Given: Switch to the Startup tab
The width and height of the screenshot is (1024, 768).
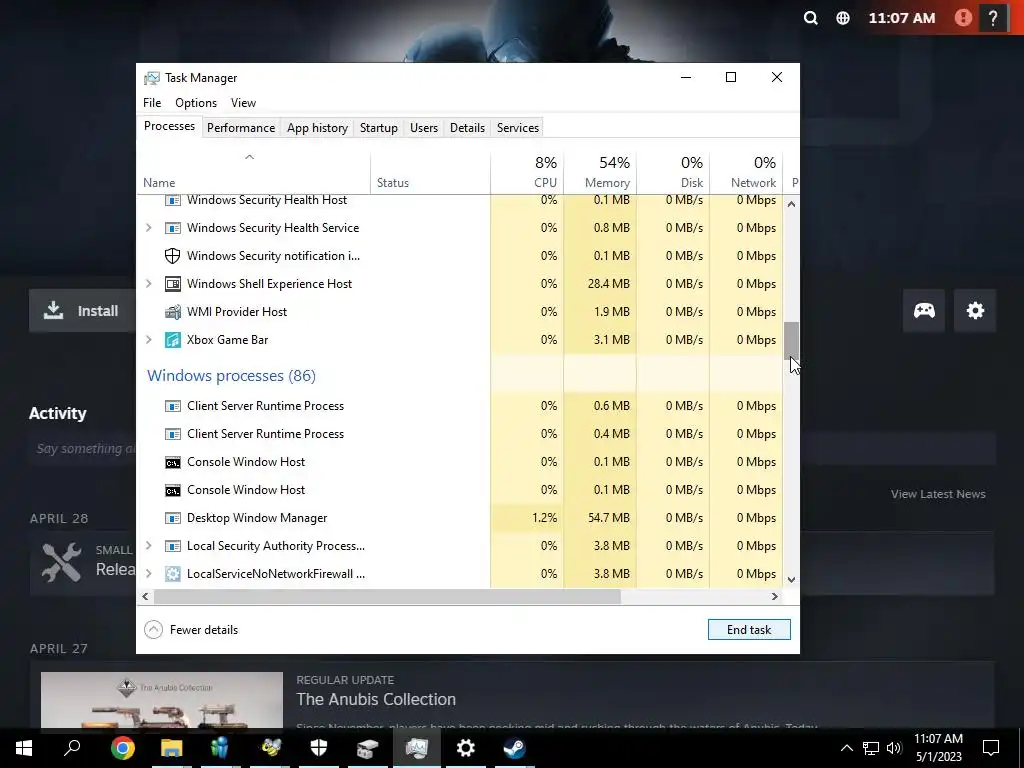Looking at the screenshot, I should point(379,128).
